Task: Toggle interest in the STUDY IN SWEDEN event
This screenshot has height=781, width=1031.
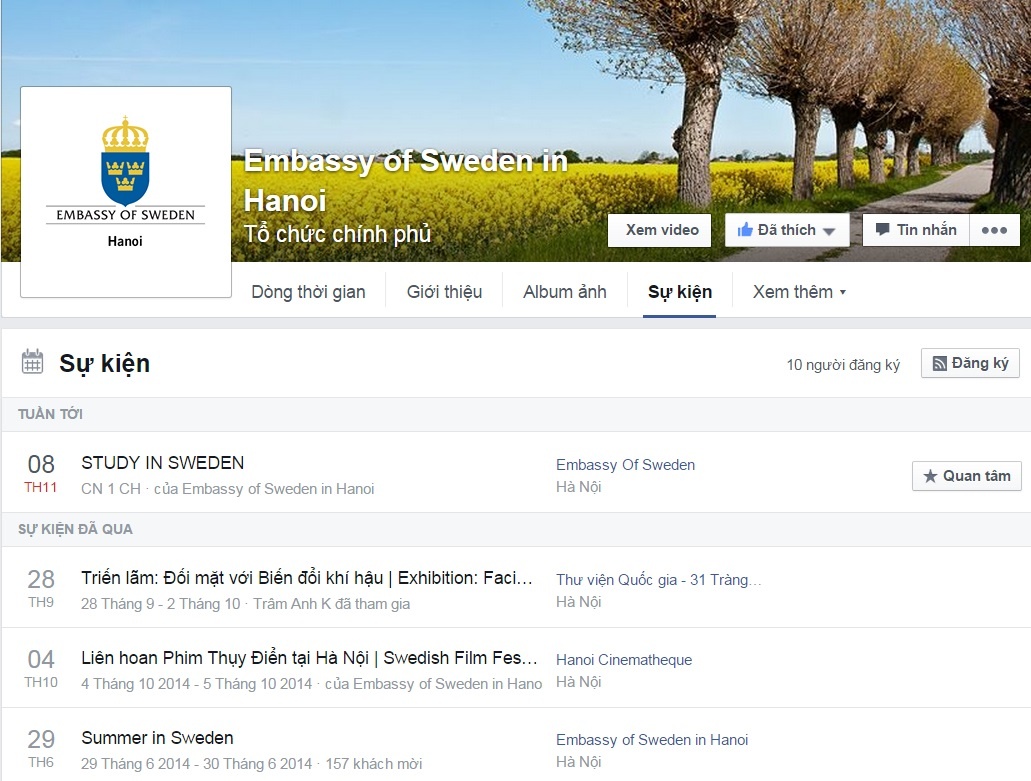Action: 966,476
